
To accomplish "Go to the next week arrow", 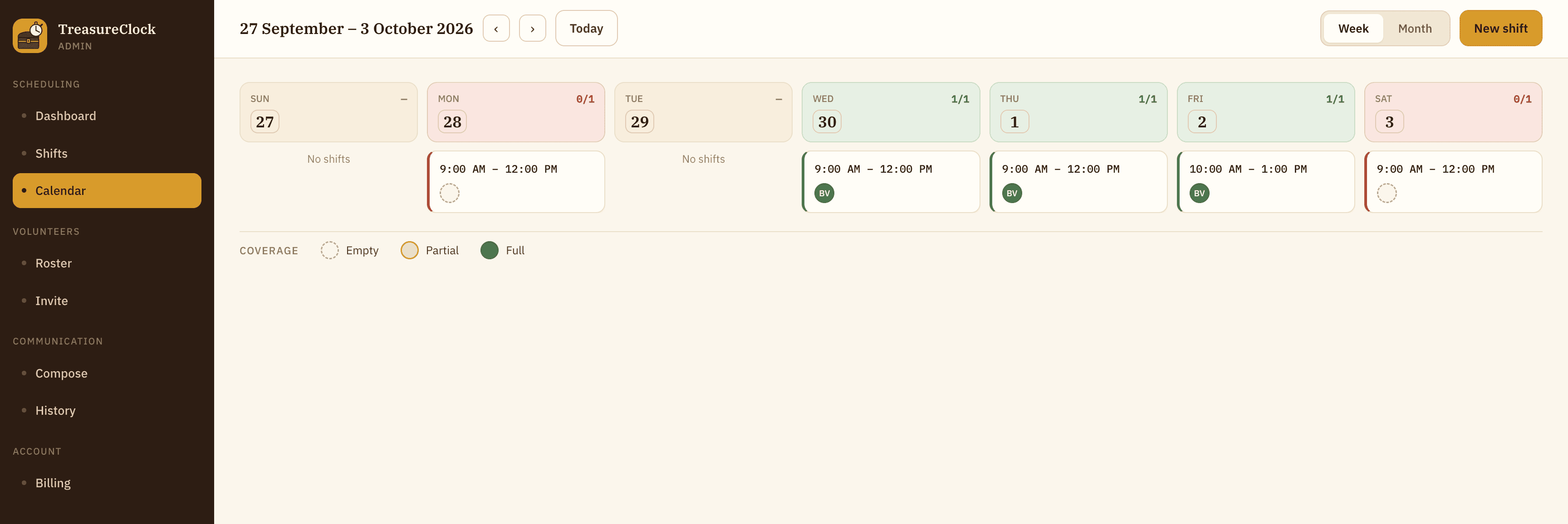I will coord(532,29).
